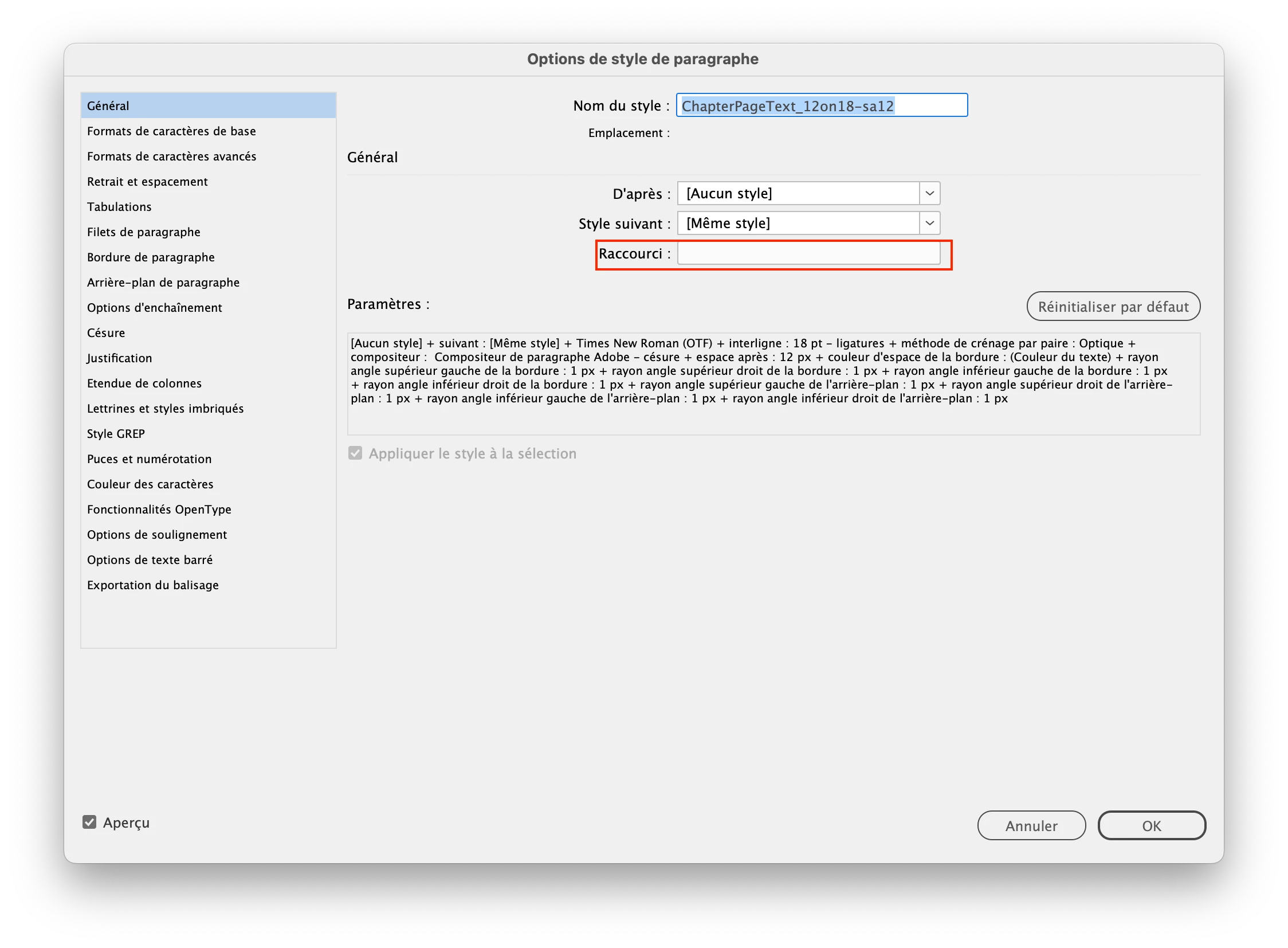Open Formats de caractères de base section
This screenshot has width=1288, height=948.
pyautogui.click(x=171, y=131)
